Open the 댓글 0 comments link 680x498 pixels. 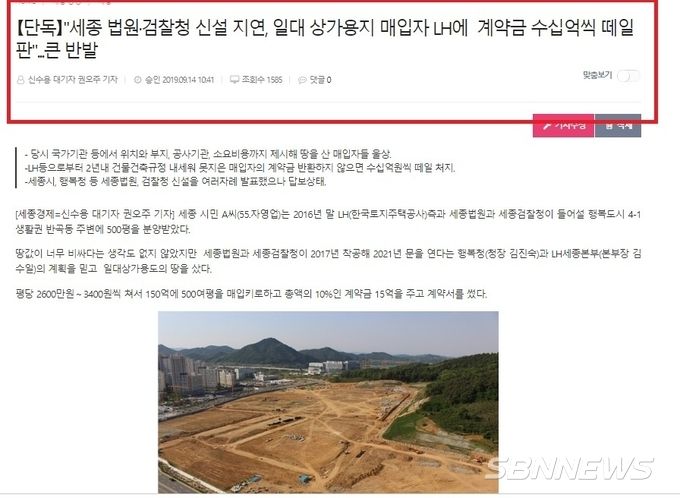pyautogui.click(x=320, y=80)
